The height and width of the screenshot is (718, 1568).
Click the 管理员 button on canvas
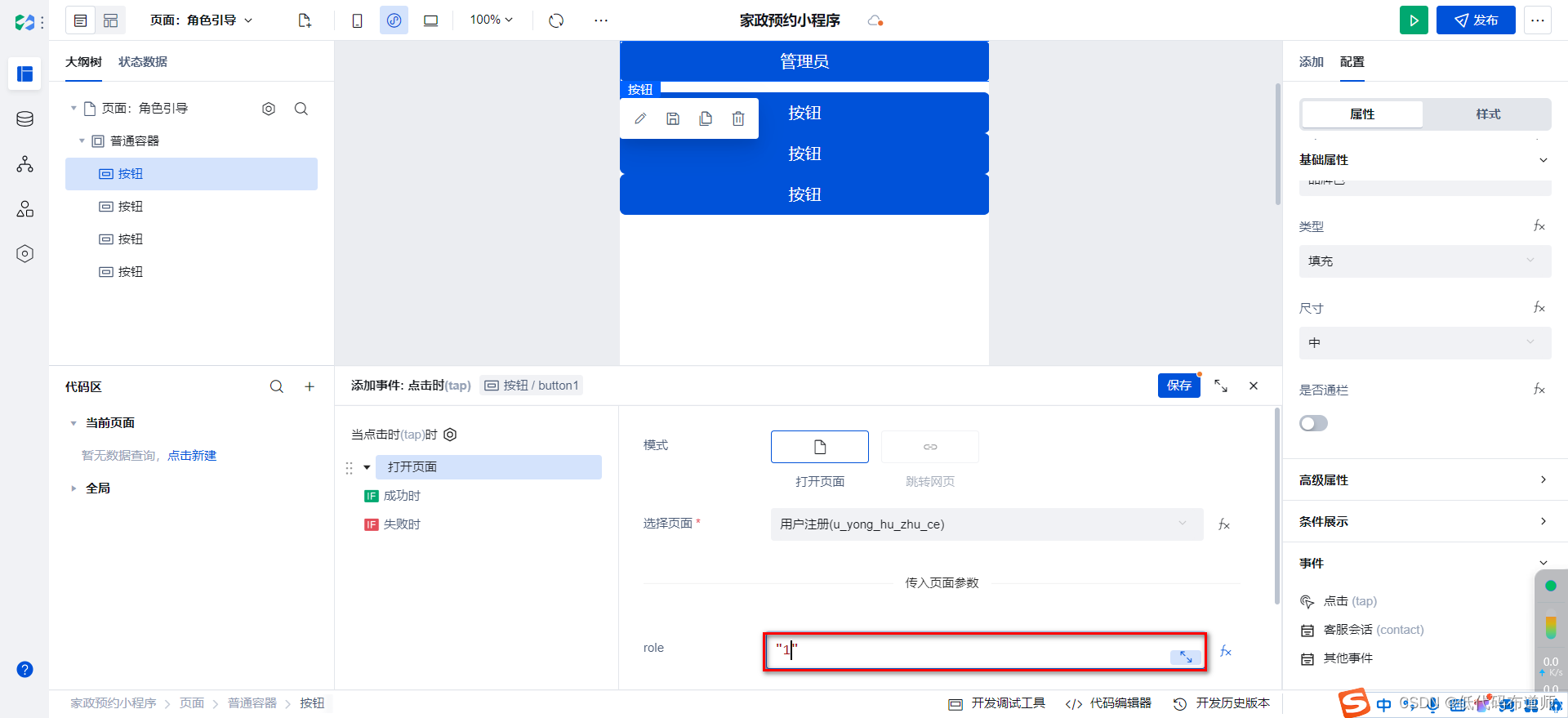pyautogui.click(x=804, y=61)
